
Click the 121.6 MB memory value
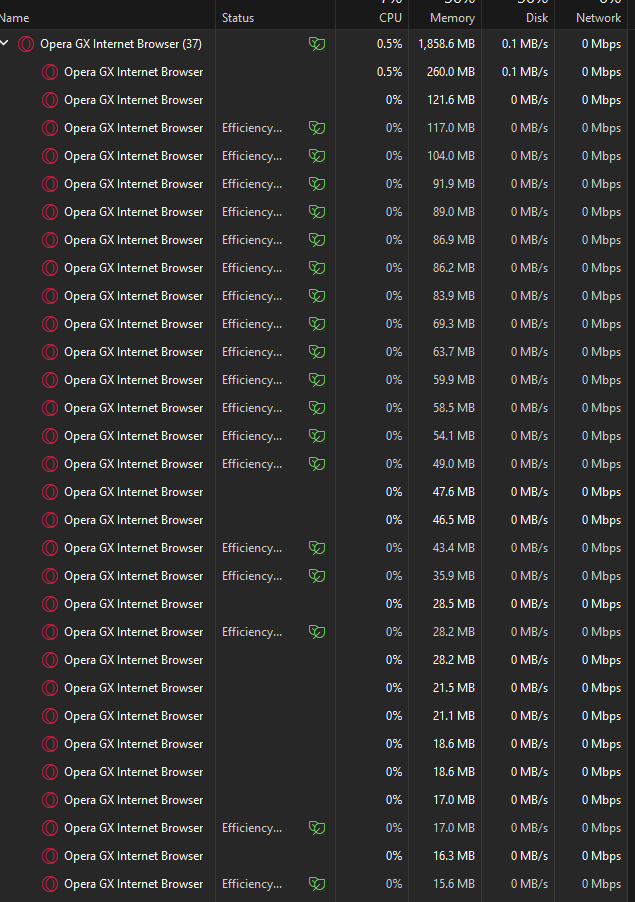point(451,100)
